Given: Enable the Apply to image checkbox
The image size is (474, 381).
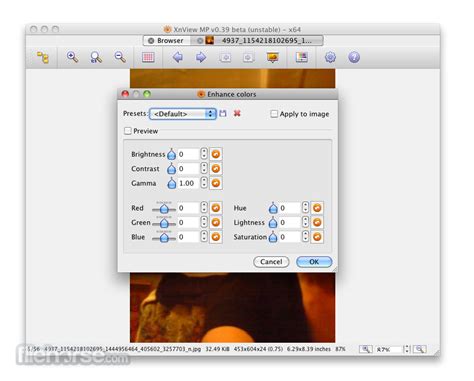Looking at the screenshot, I should 274,114.
